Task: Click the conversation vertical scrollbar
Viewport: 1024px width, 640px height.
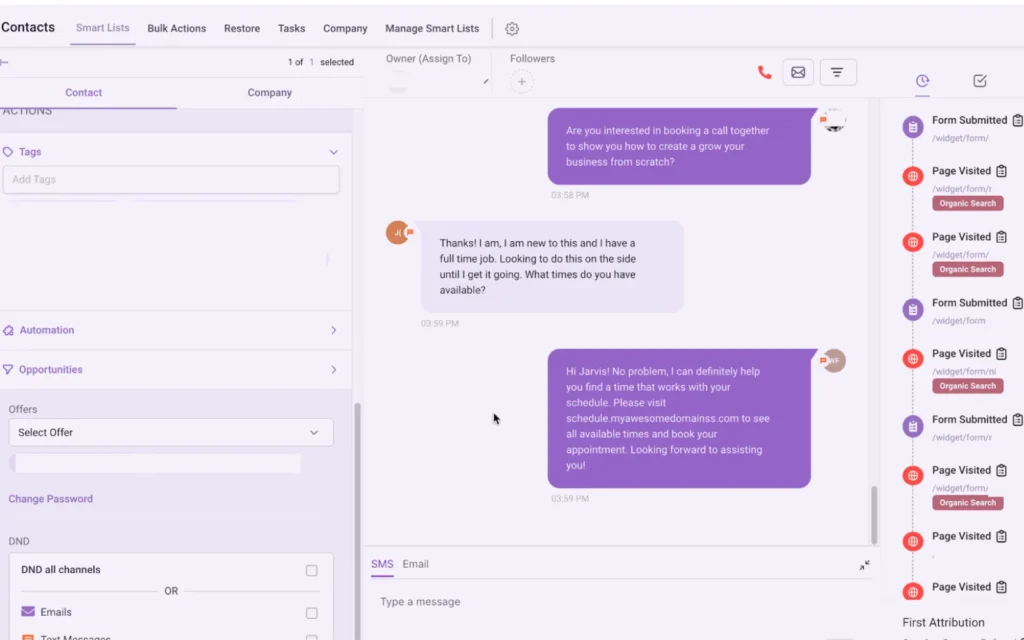Action: click(x=874, y=515)
